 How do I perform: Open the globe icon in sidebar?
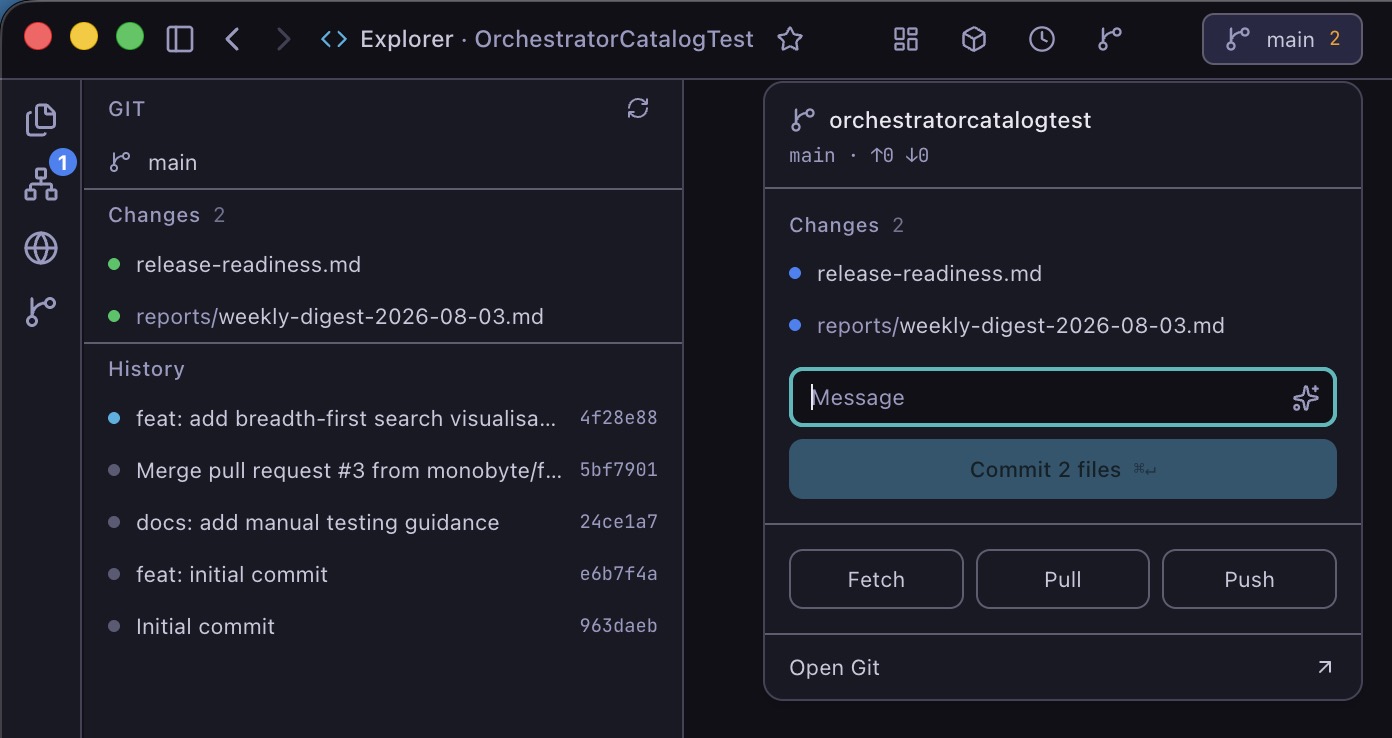(41, 248)
